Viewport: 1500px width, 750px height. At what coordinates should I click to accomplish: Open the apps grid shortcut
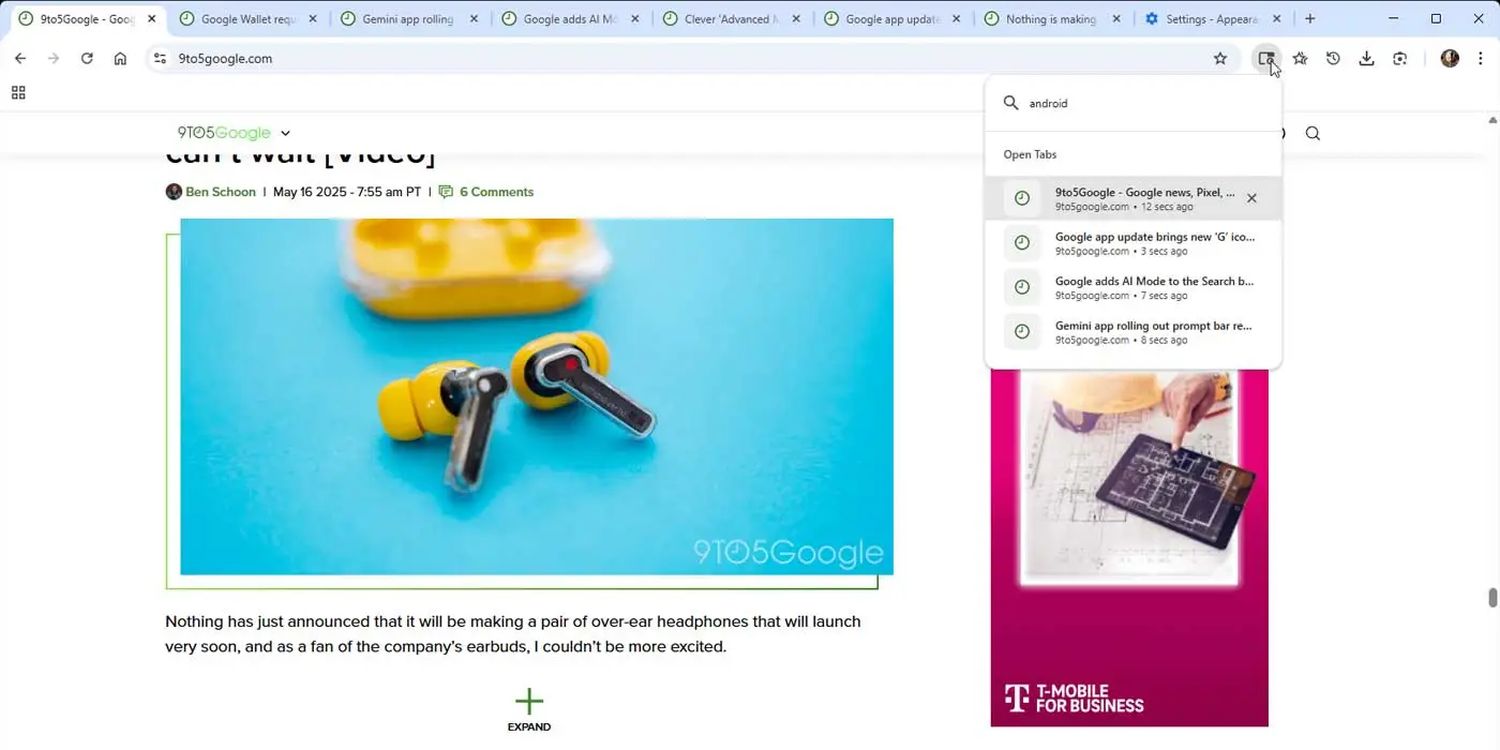(x=18, y=93)
